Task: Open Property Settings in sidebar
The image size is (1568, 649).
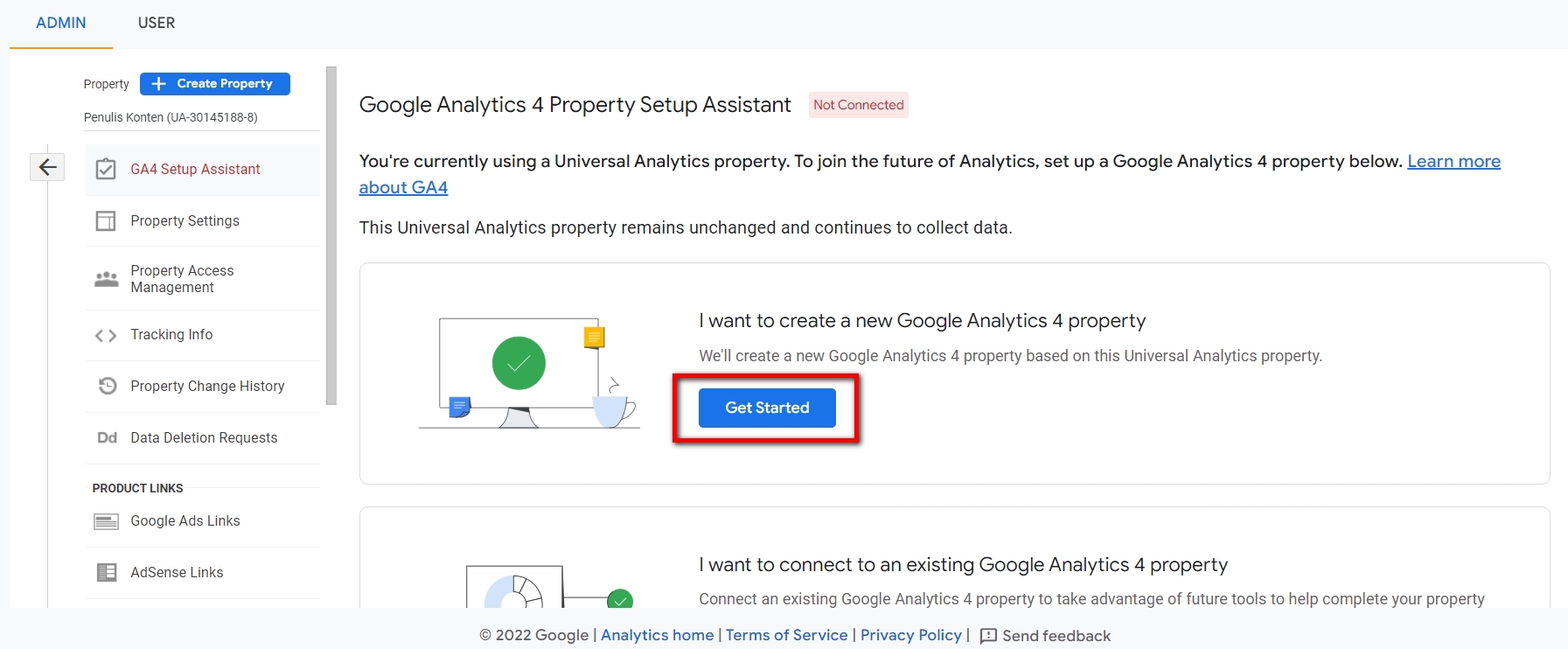Action: tap(203, 221)
